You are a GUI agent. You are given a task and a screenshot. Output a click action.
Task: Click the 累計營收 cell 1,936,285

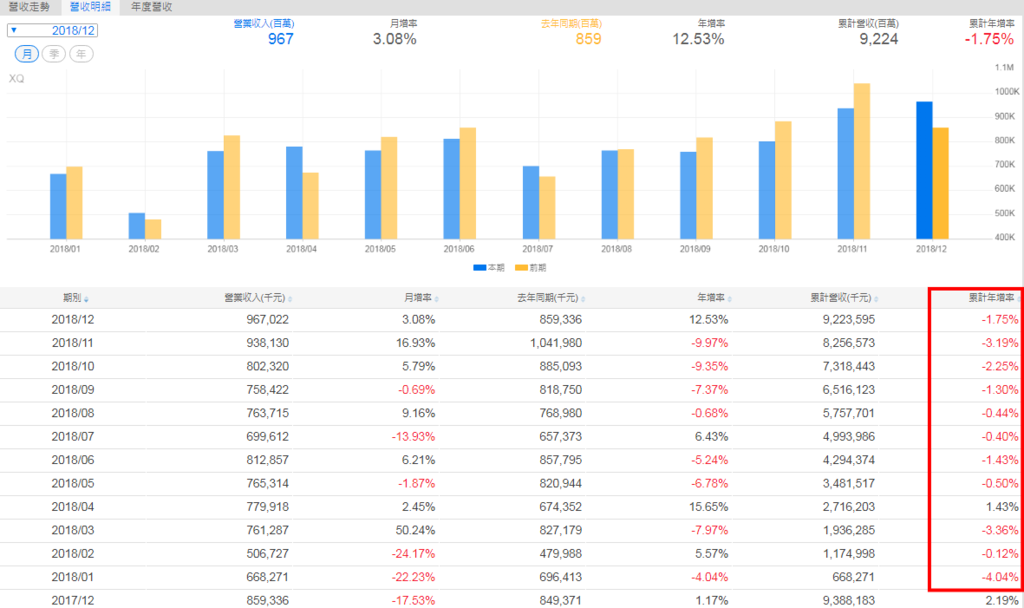pos(848,530)
